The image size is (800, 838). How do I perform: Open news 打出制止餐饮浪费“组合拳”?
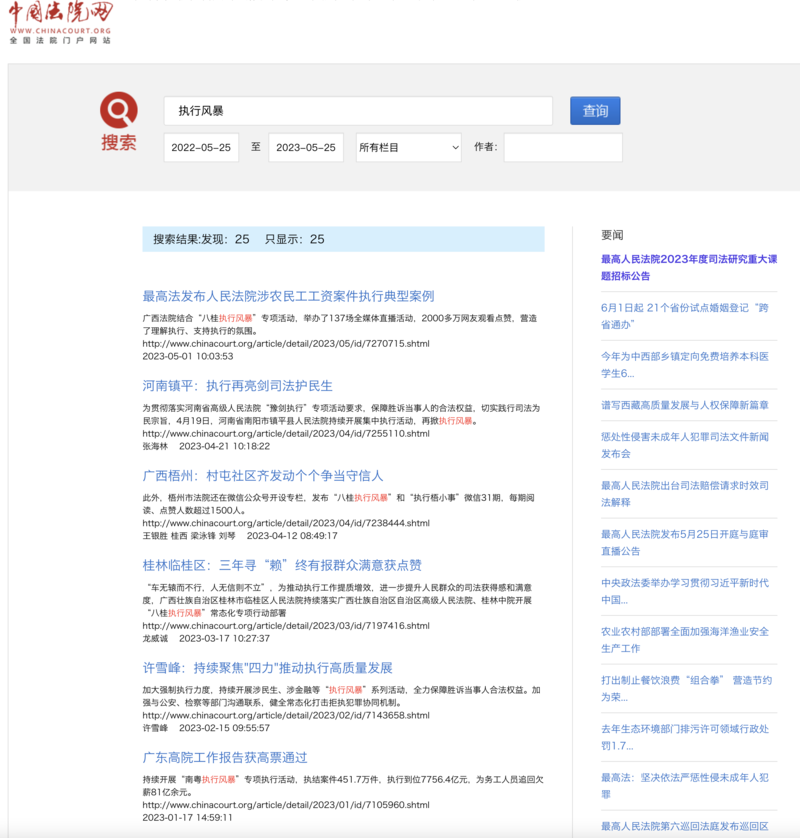tap(686, 688)
